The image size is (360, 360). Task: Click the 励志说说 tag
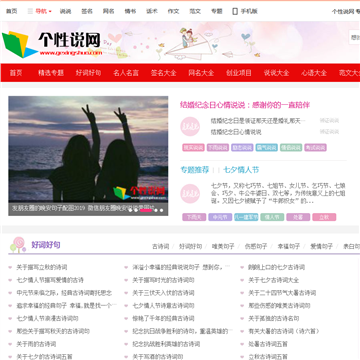click(242, 148)
